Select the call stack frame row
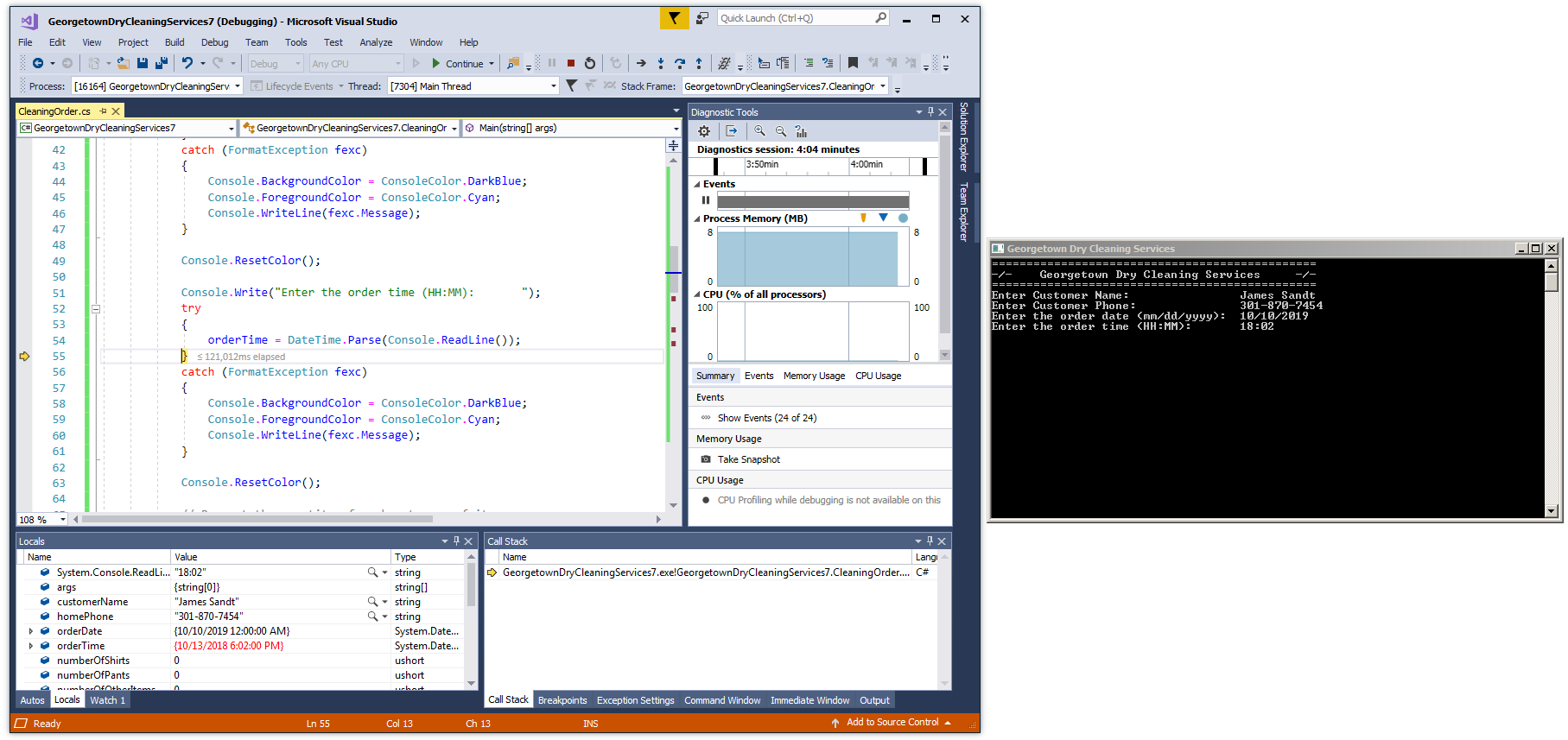The width and height of the screenshot is (1568, 740). [710, 572]
